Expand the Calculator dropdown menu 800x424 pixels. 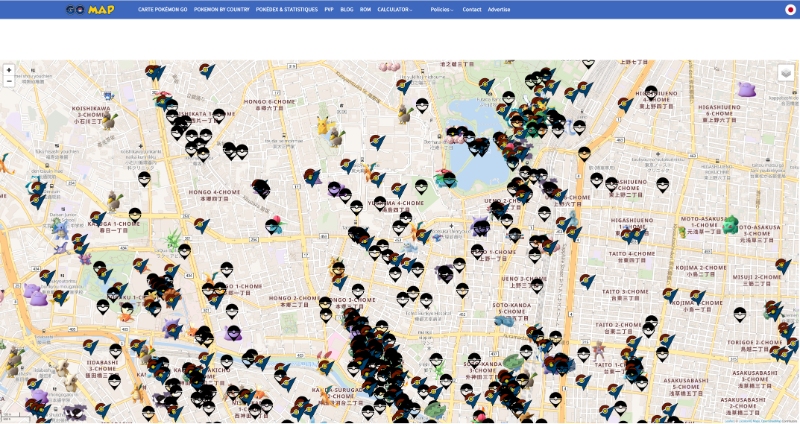pos(394,9)
